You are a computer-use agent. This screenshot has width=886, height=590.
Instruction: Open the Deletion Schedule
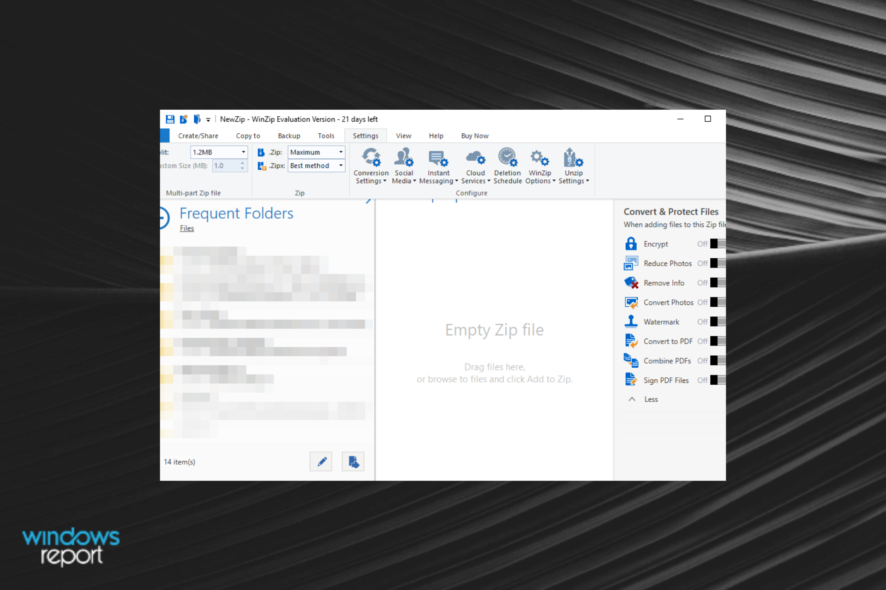(x=507, y=166)
